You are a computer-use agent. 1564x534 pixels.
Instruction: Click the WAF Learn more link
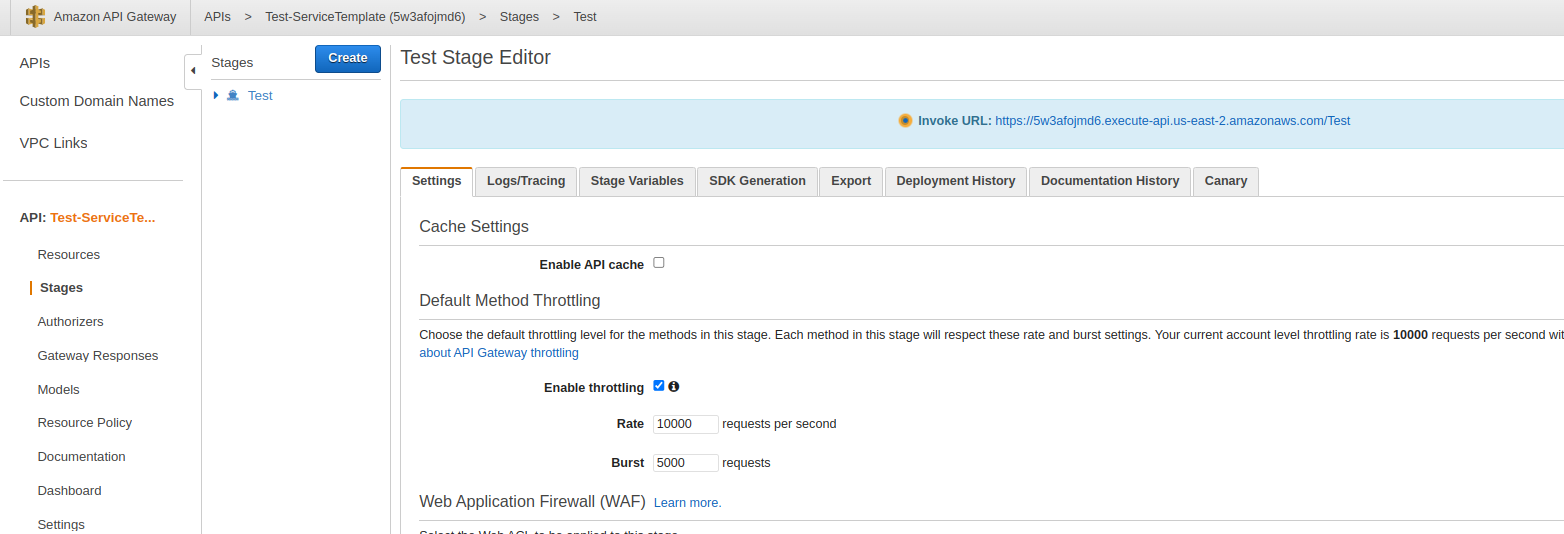pyautogui.click(x=687, y=503)
